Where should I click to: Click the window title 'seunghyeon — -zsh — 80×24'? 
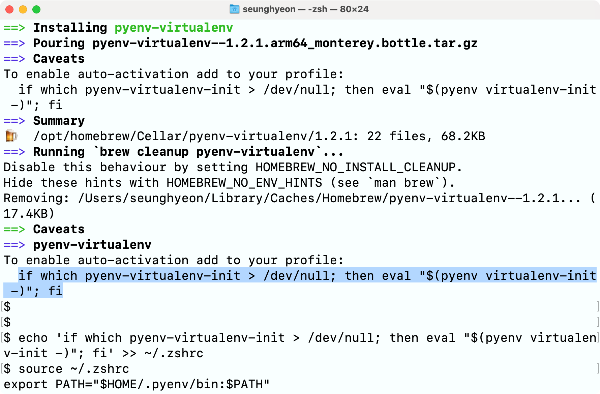[x=305, y=9]
